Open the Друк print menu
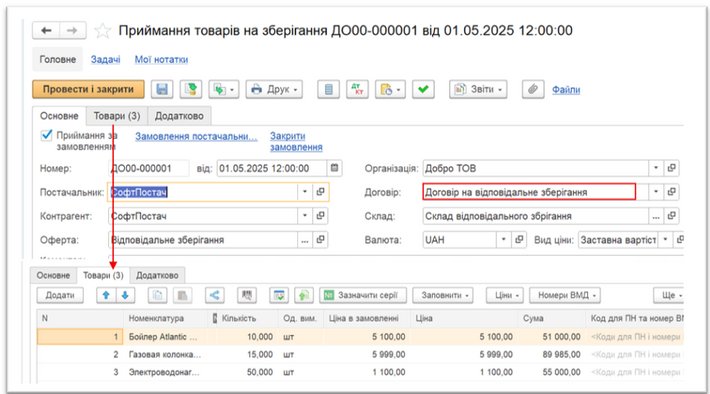The width and height of the screenshot is (710, 394). (x=274, y=89)
